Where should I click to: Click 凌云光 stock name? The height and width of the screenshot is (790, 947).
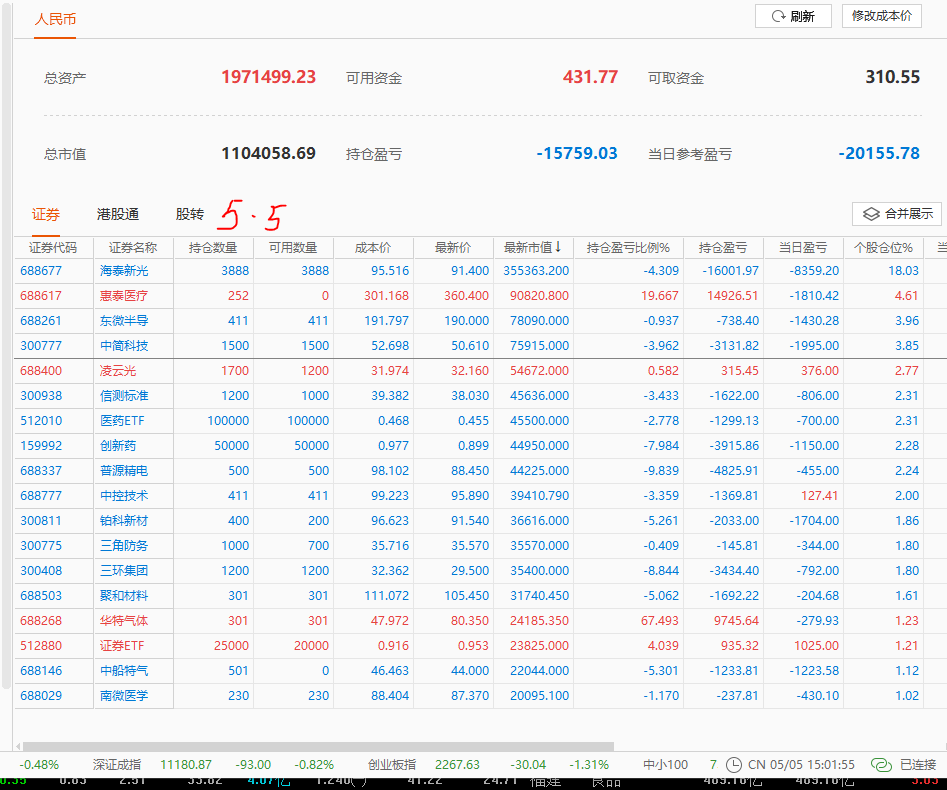point(118,371)
